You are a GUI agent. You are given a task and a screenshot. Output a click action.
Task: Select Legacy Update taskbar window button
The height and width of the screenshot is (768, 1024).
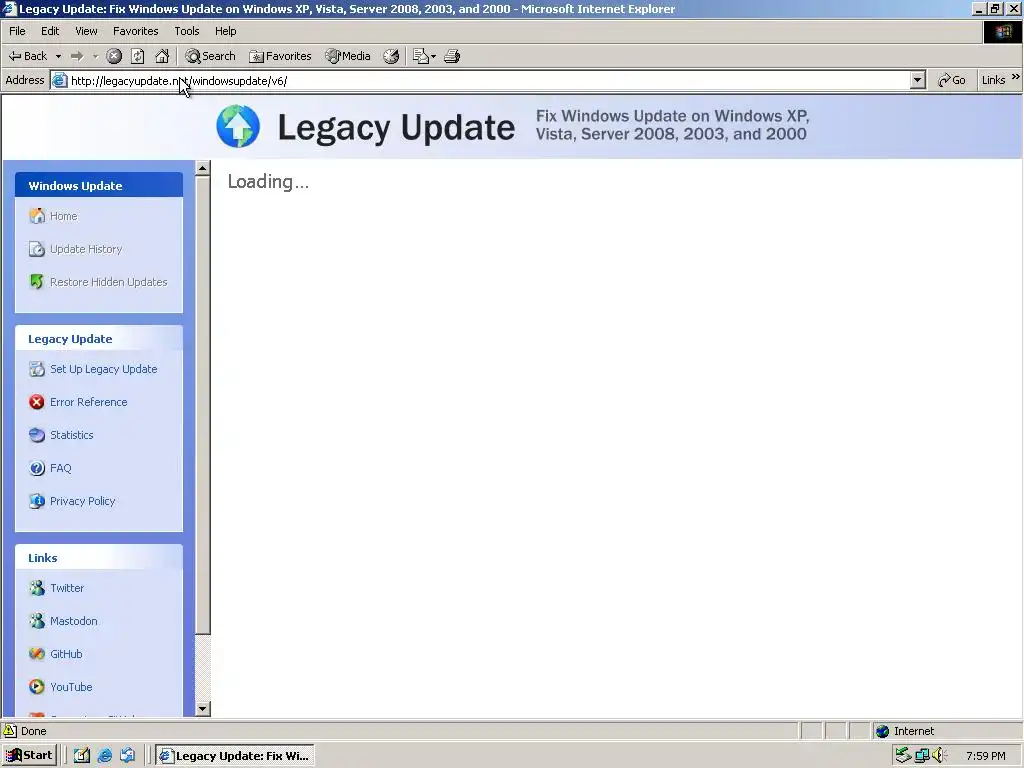coord(235,756)
